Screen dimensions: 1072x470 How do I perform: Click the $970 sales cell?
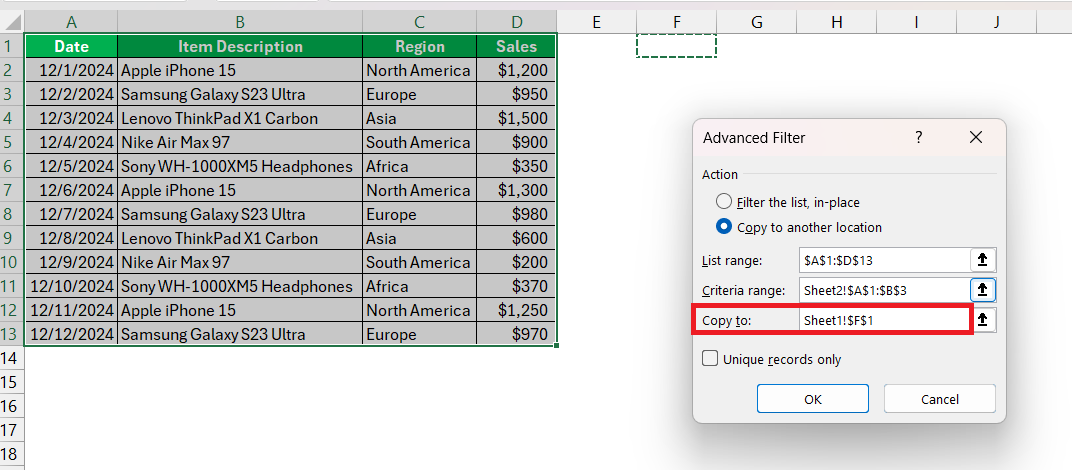coord(517,335)
